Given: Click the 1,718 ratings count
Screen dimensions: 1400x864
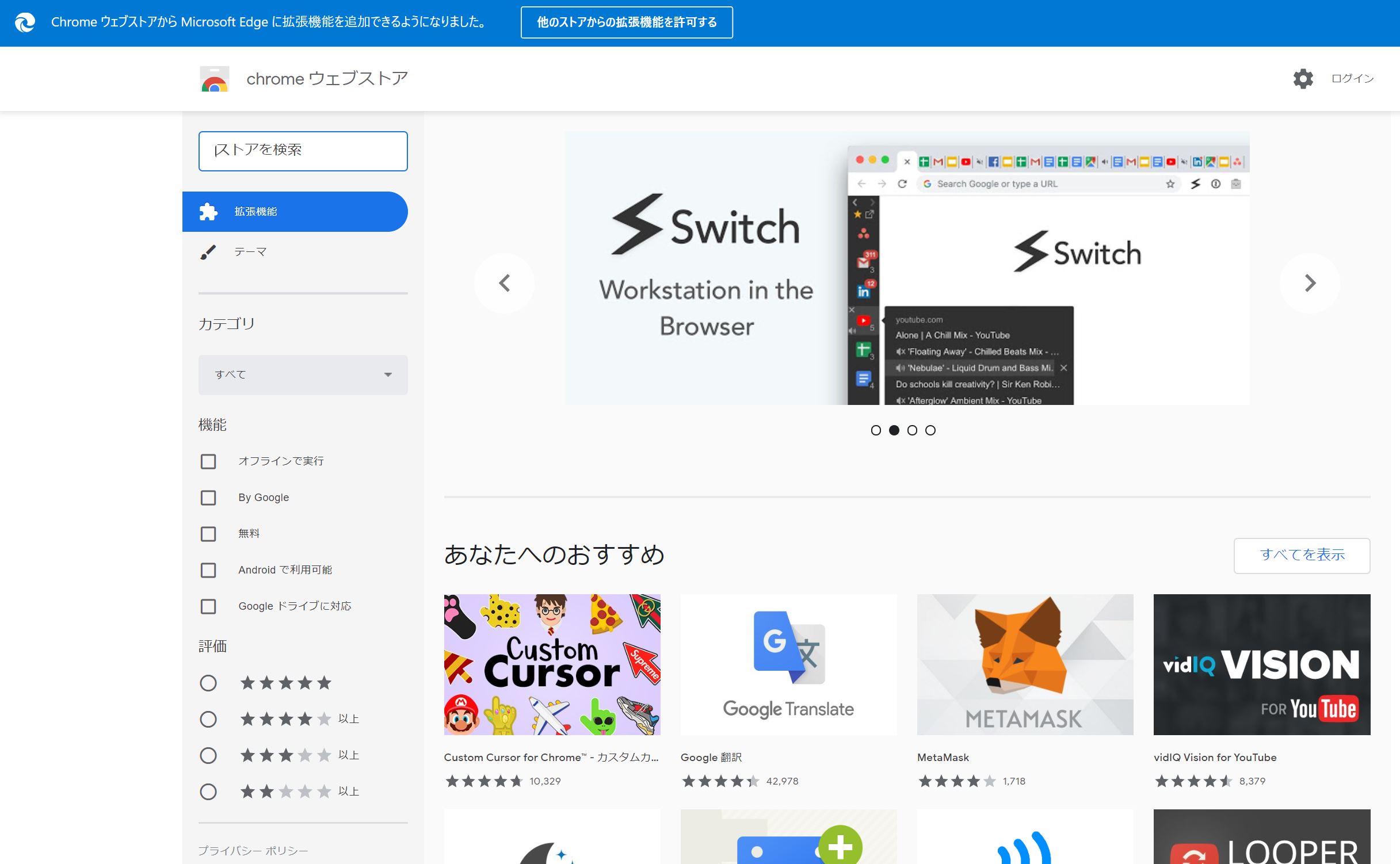Looking at the screenshot, I should pyautogui.click(x=1014, y=781).
